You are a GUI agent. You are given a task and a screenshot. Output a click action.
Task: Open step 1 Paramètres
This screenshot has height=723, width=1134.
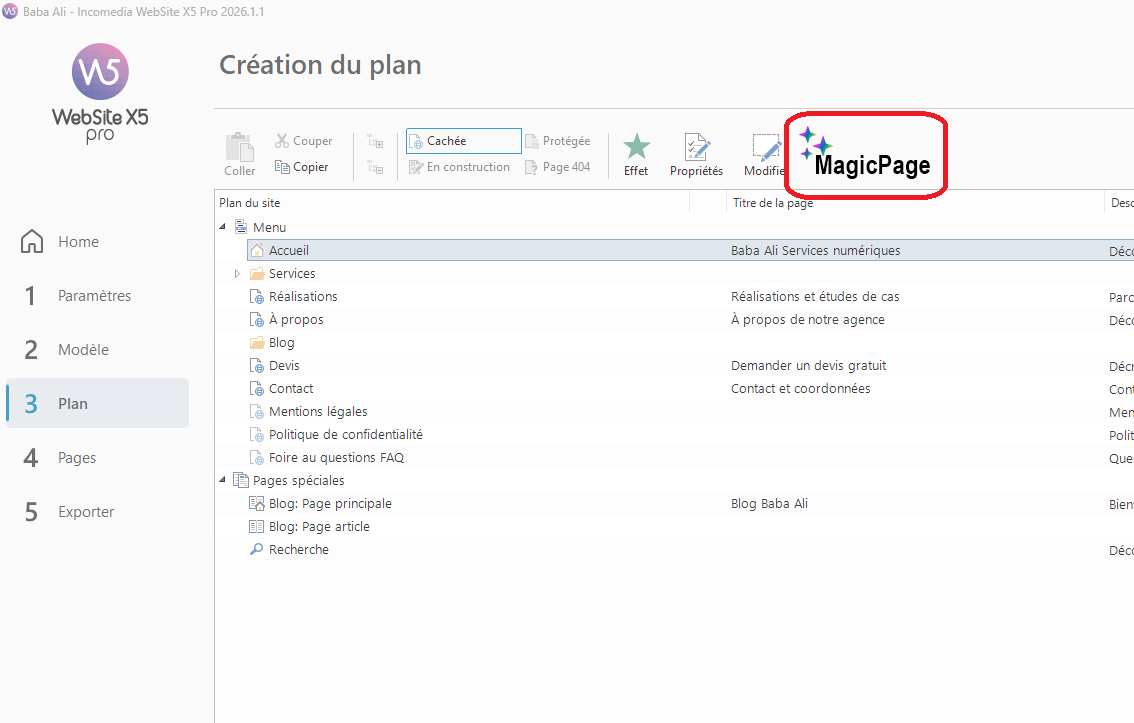pos(94,296)
